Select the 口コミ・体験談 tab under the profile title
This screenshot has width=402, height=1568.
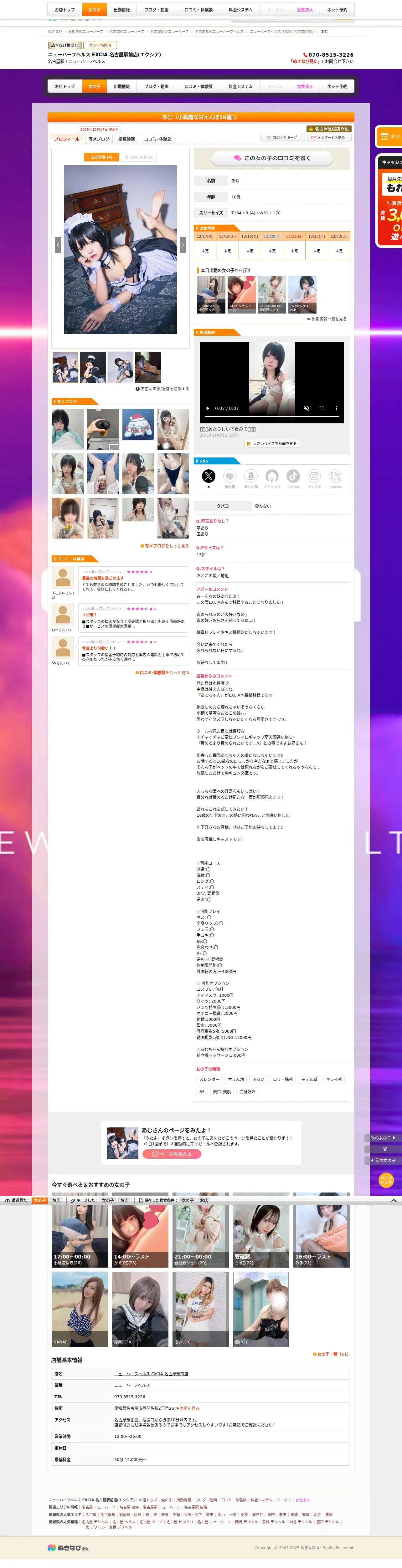(158, 139)
